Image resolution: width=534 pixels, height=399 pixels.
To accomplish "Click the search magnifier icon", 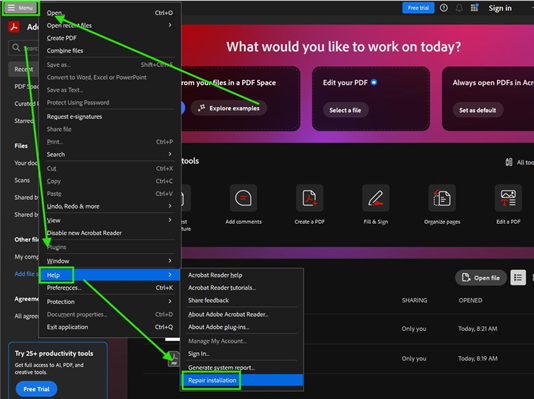I will (16, 48).
